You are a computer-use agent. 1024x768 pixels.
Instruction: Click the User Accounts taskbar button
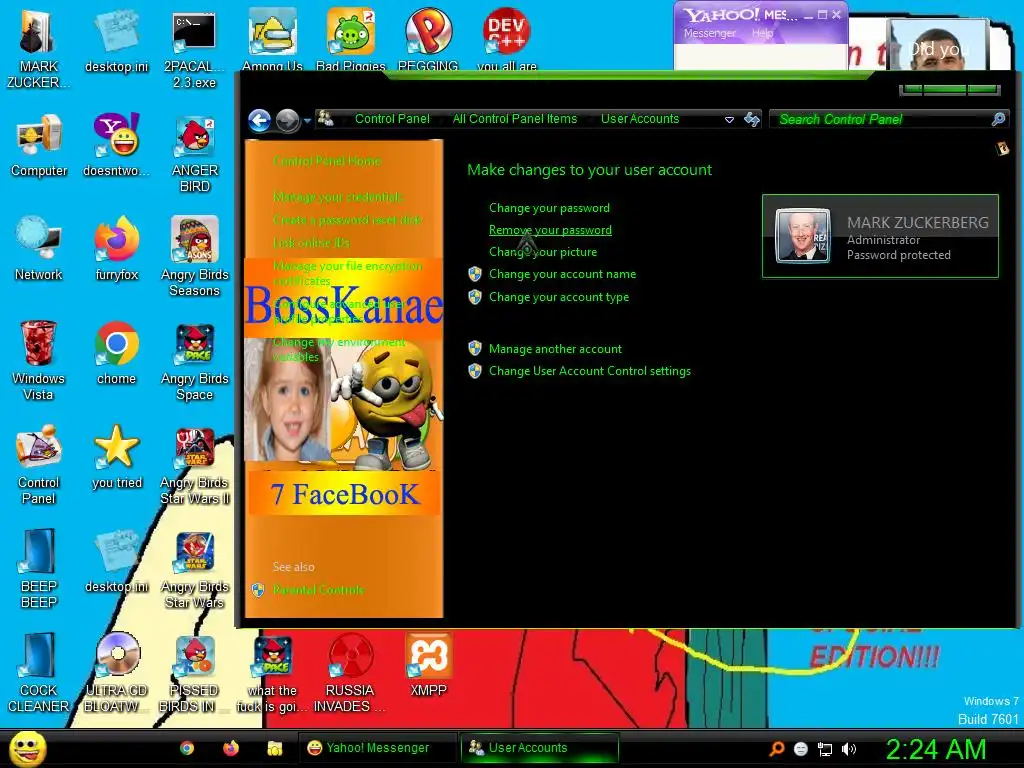point(539,748)
